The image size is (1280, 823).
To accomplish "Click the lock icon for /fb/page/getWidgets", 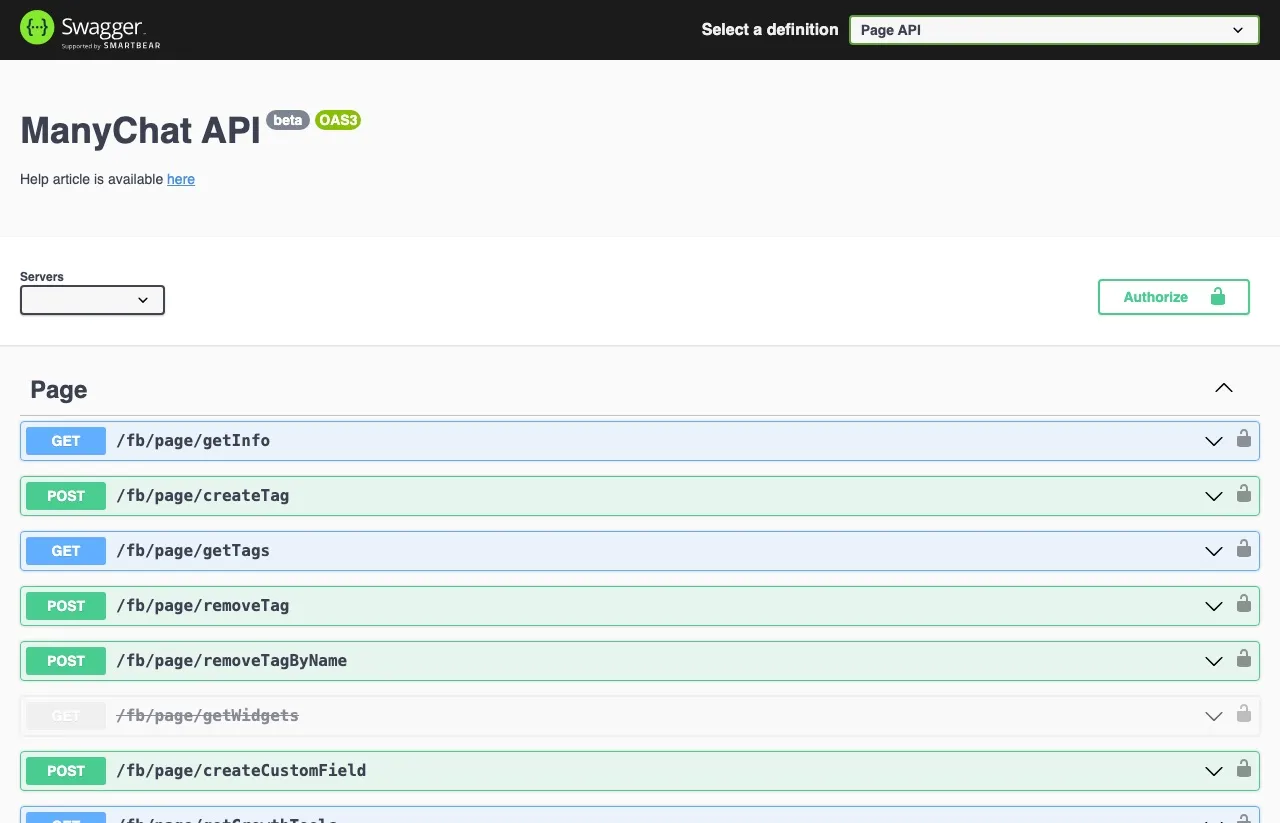I will [x=1244, y=714].
